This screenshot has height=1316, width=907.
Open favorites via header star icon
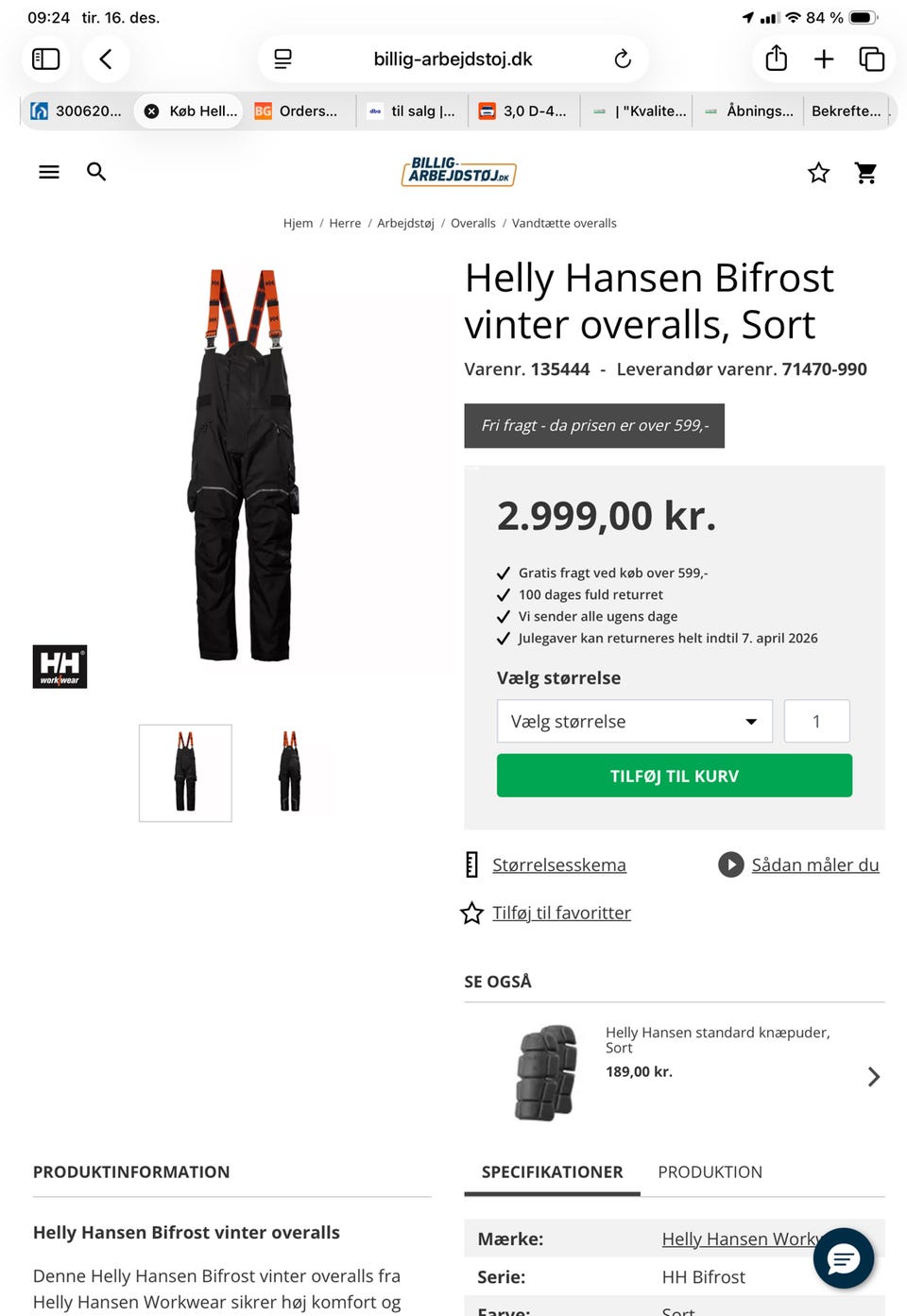[818, 173]
